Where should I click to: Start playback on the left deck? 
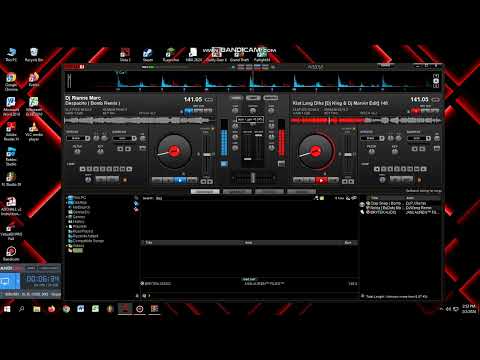click(180, 180)
